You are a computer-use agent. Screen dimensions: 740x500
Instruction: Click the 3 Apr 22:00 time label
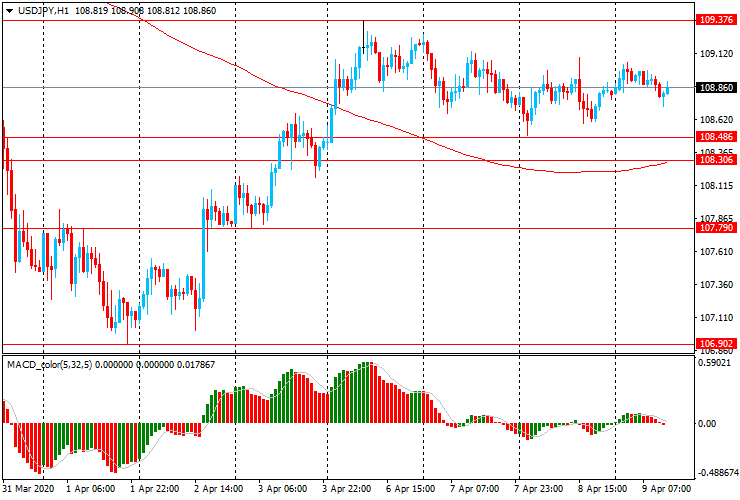346,489
